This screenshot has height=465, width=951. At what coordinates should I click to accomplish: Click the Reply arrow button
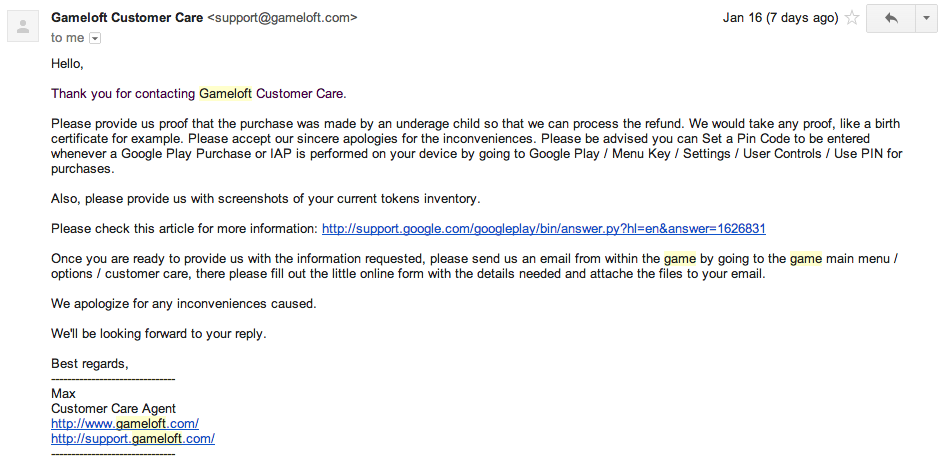(890, 18)
